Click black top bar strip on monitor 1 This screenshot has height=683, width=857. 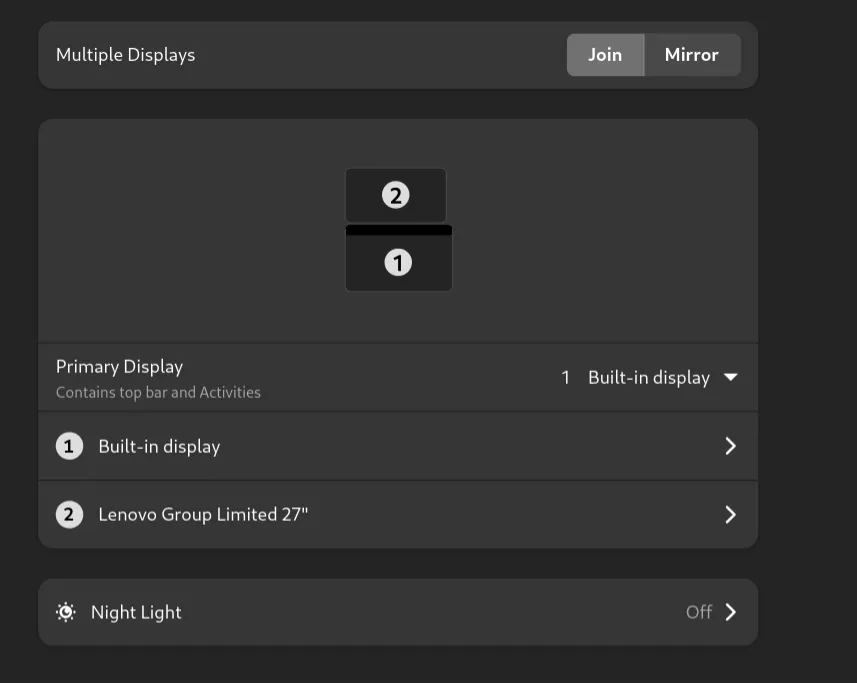click(398, 231)
